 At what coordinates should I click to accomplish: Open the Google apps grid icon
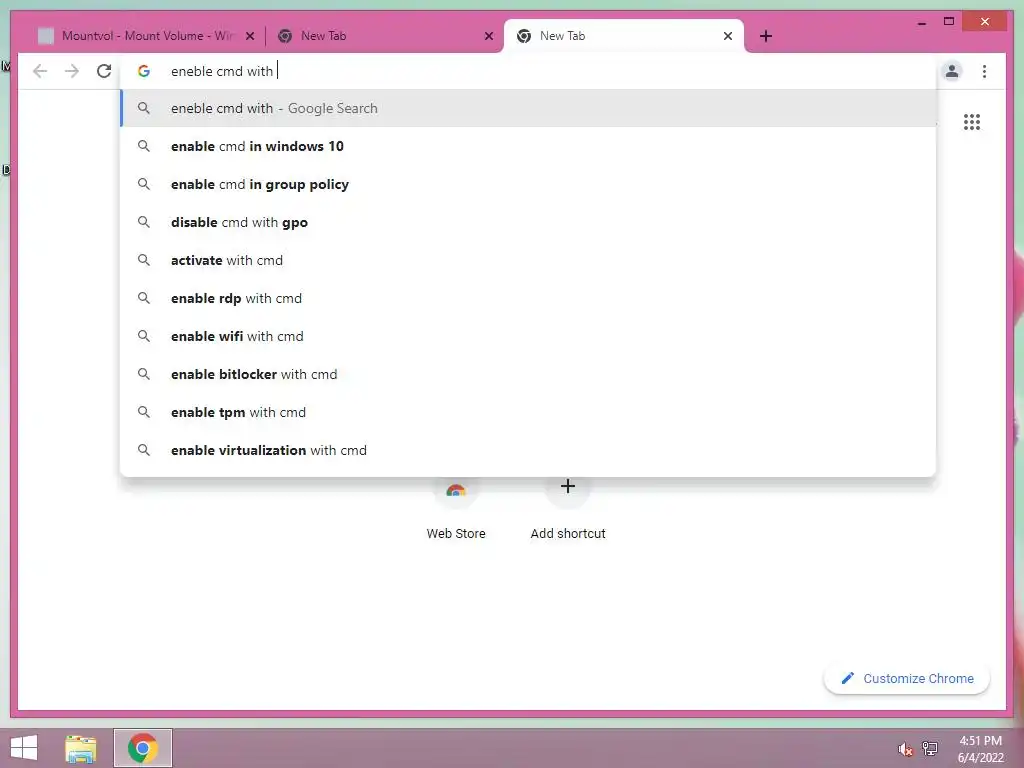coord(972,121)
